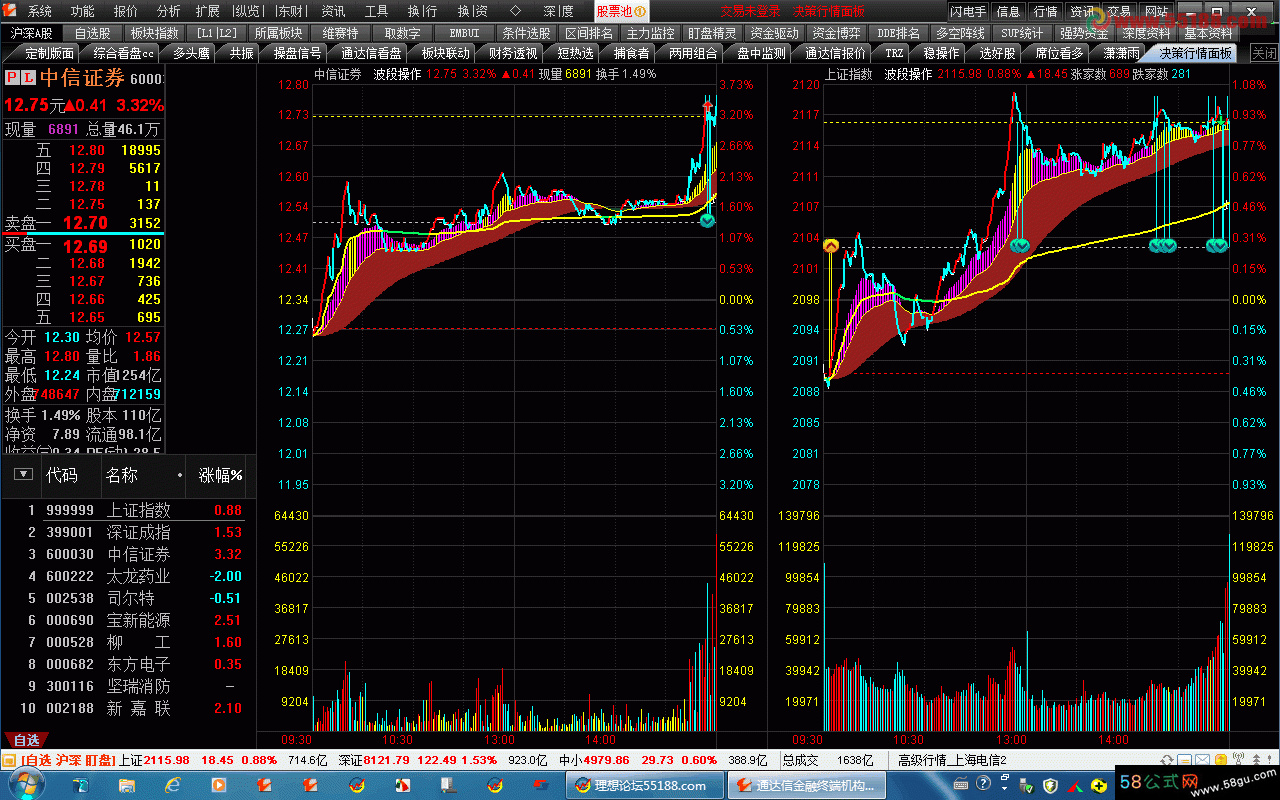Click the 行情 button in the top-right toolbar
This screenshot has width=1280, height=800.
pos(1045,11)
